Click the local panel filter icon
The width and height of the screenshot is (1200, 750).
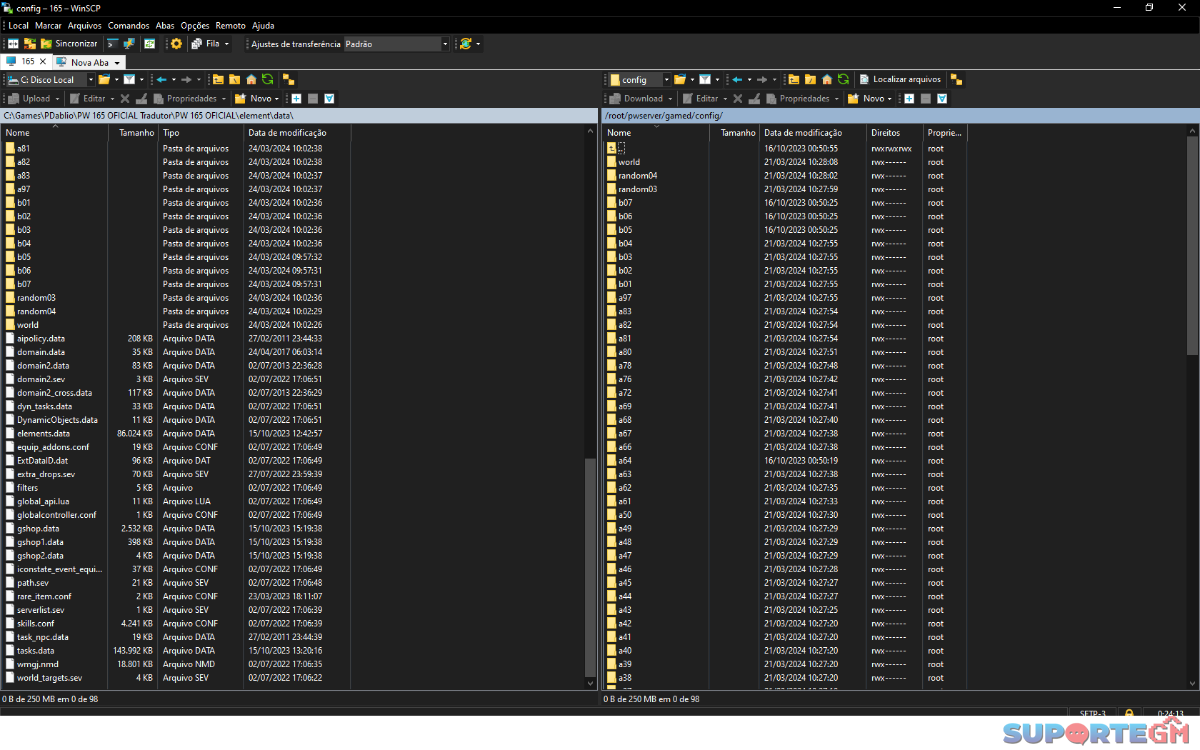(129, 80)
